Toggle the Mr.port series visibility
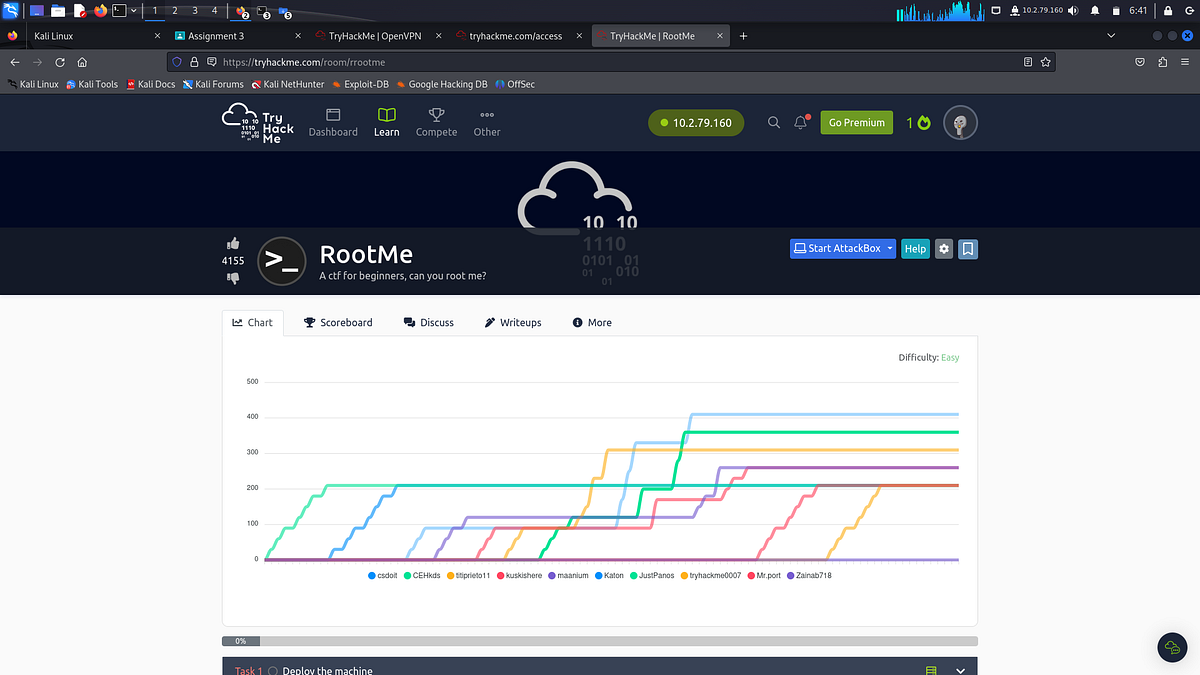Image resolution: width=1200 pixels, height=675 pixels. click(764, 575)
